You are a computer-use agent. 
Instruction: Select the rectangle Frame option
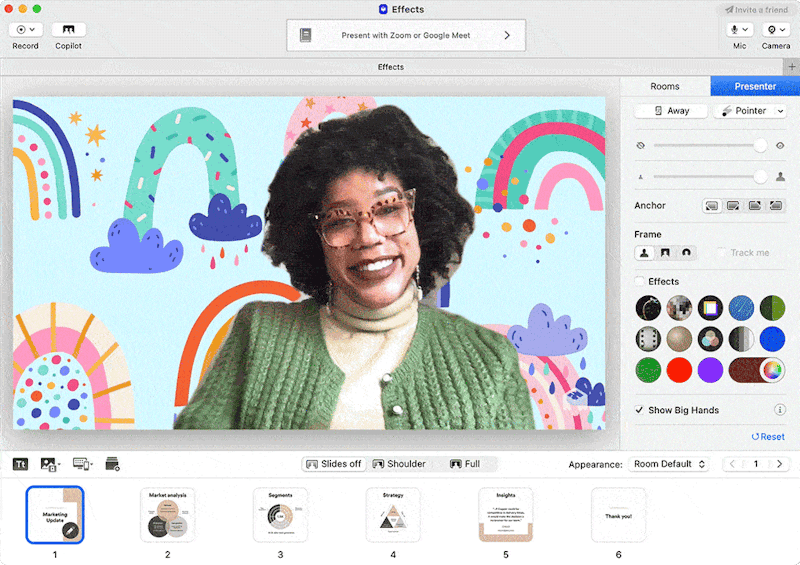point(665,253)
